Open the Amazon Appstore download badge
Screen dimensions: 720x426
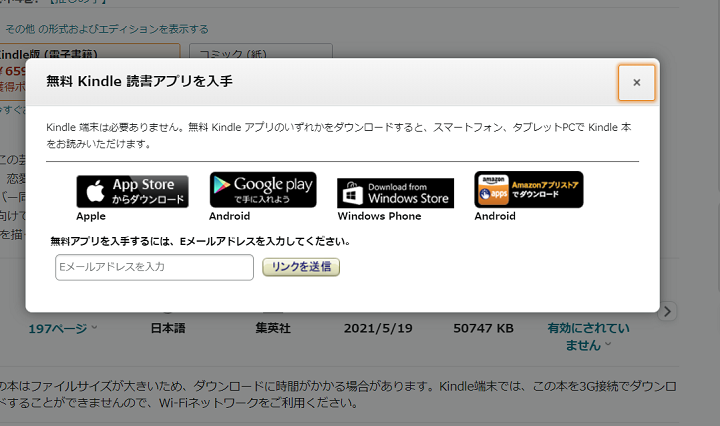coord(529,190)
